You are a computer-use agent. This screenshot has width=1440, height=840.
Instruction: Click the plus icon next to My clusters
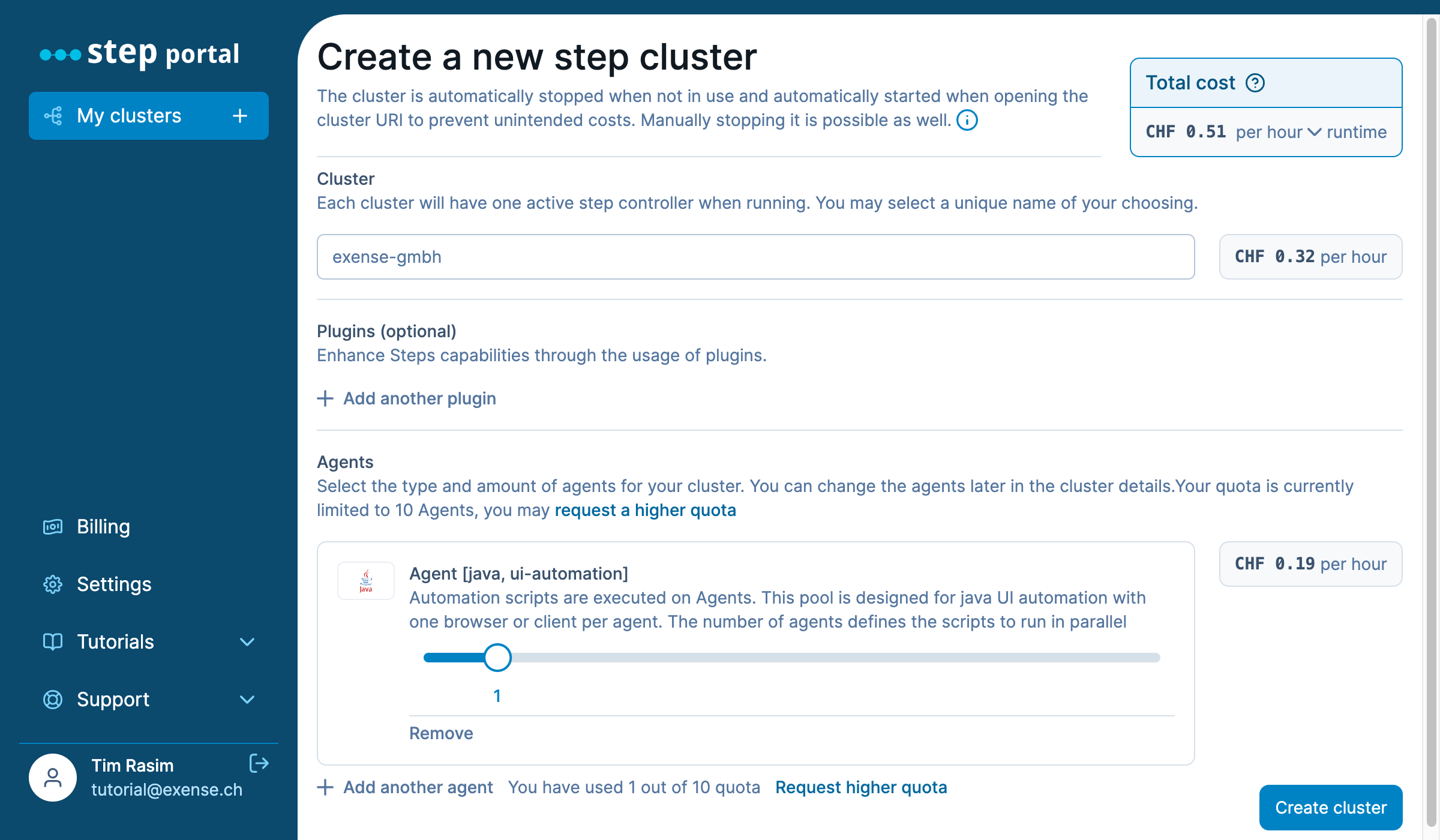click(x=240, y=116)
